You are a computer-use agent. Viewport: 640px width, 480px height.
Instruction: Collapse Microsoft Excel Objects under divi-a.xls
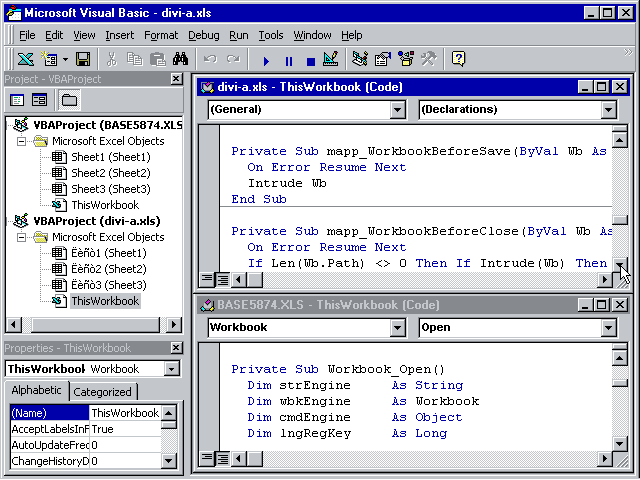(x=21, y=237)
